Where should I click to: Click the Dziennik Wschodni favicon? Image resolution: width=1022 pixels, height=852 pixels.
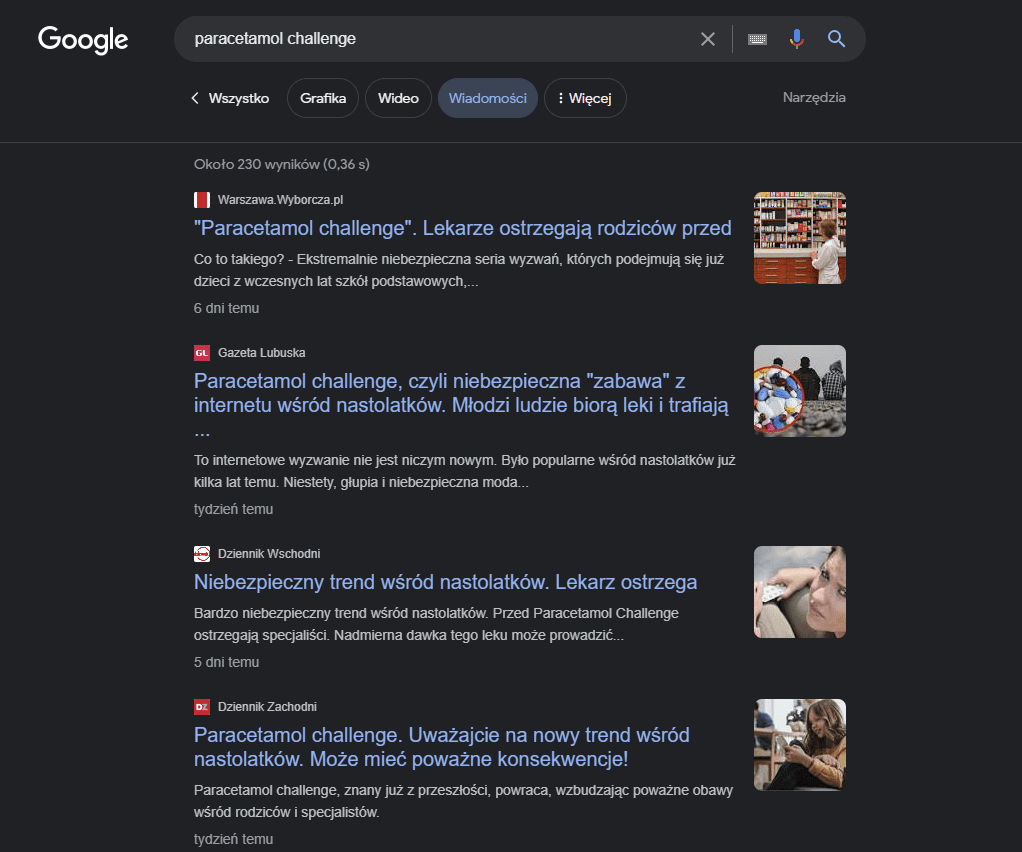click(x=202, y=553)
